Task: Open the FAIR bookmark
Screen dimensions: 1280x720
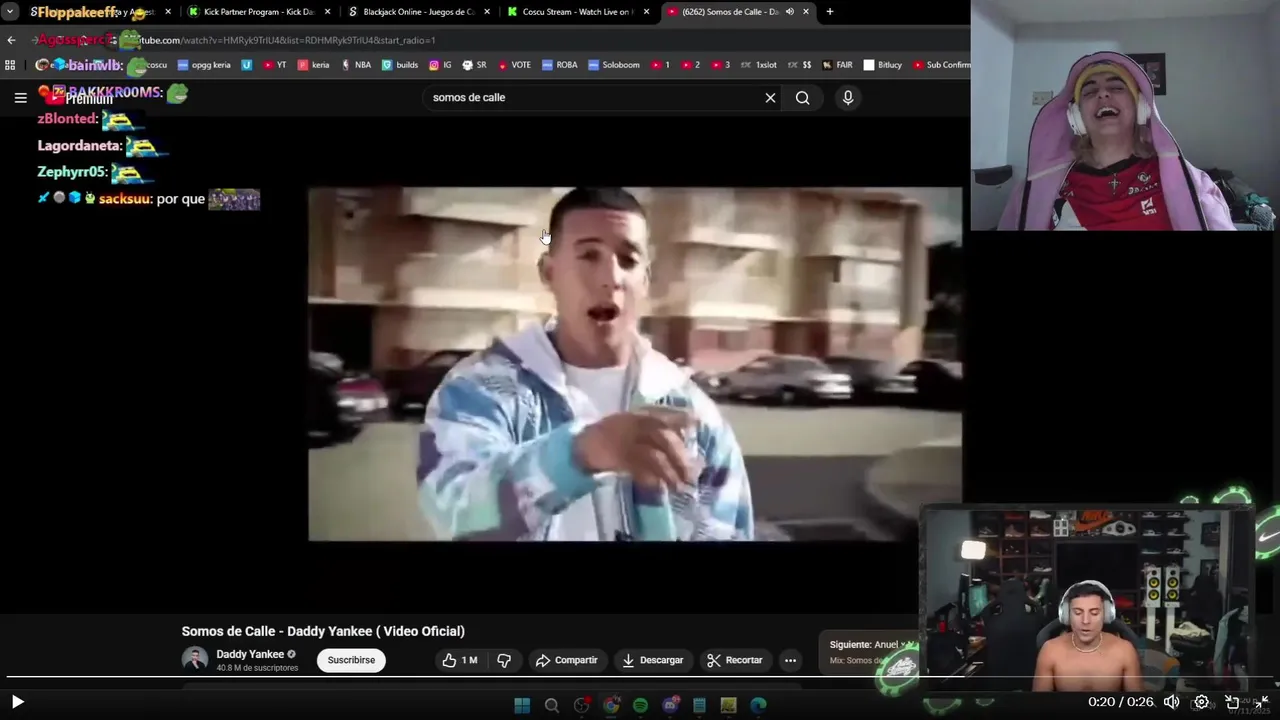Action: tap(838, 65)
